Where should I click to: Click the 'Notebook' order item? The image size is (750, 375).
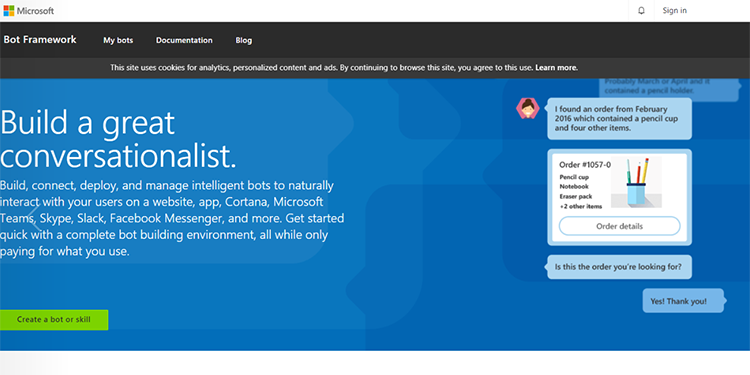pos(574,187)
